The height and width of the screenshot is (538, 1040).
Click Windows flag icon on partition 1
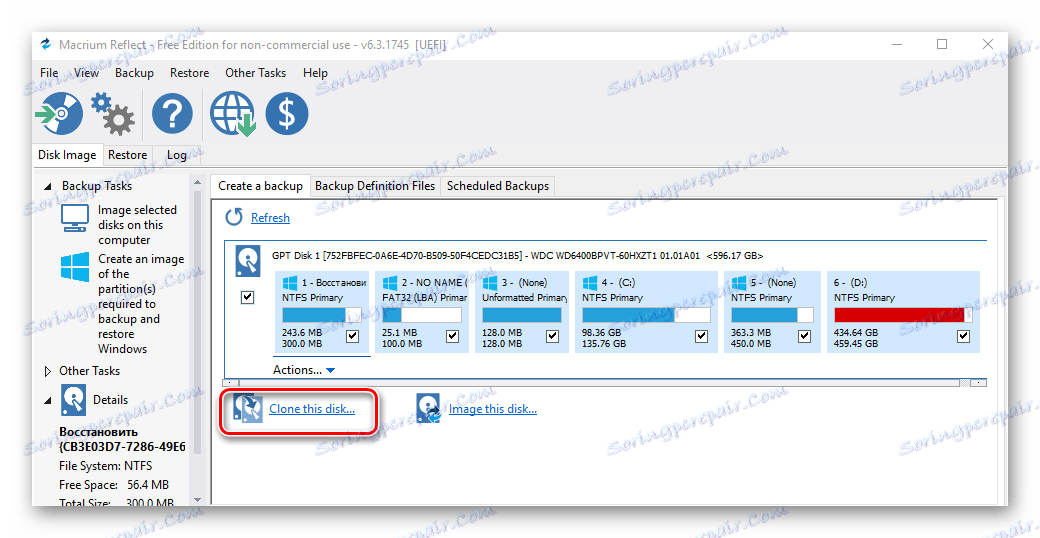pyautogui.click(x=290, y=283)
